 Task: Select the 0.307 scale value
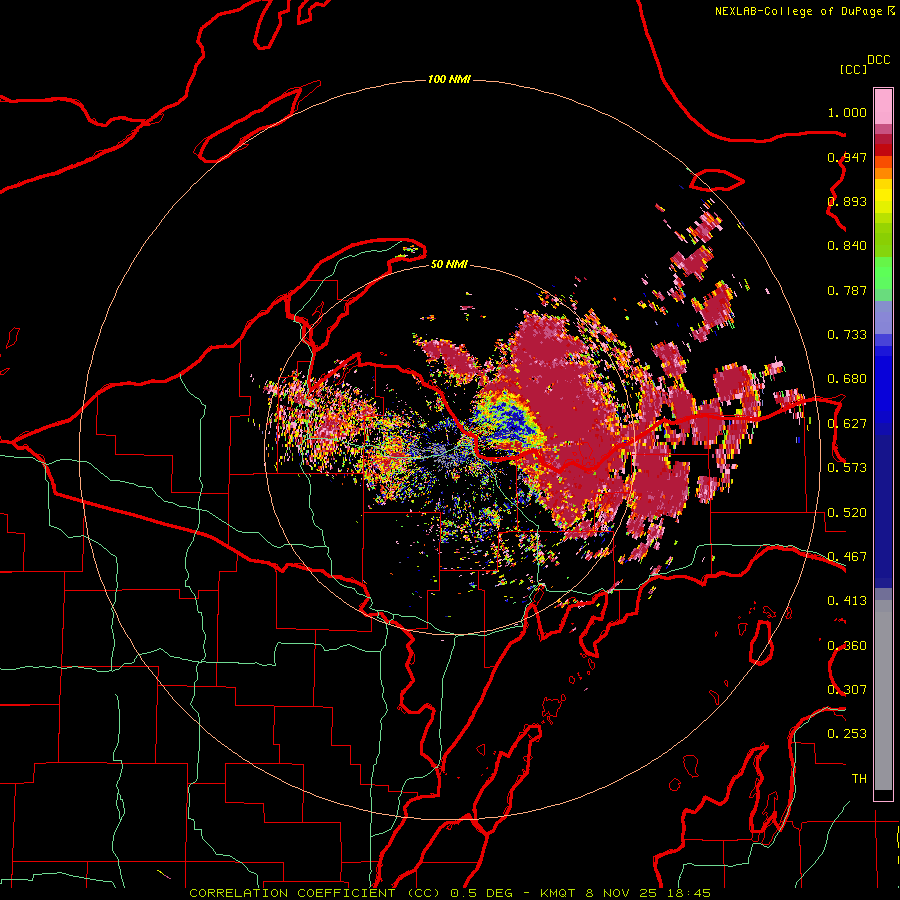coord(847,690)
